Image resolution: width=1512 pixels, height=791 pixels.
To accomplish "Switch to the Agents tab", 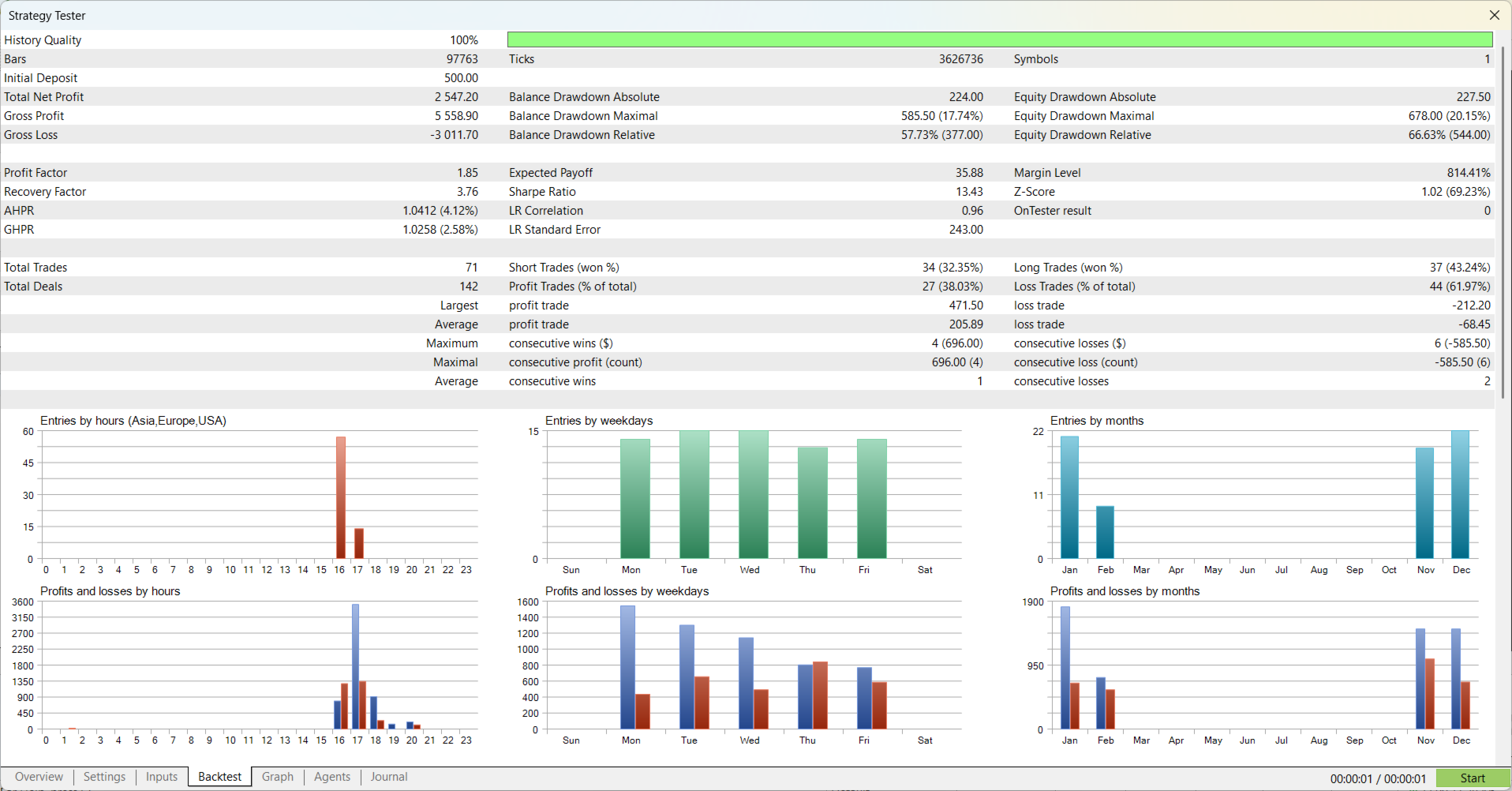I will coord(331,777).
